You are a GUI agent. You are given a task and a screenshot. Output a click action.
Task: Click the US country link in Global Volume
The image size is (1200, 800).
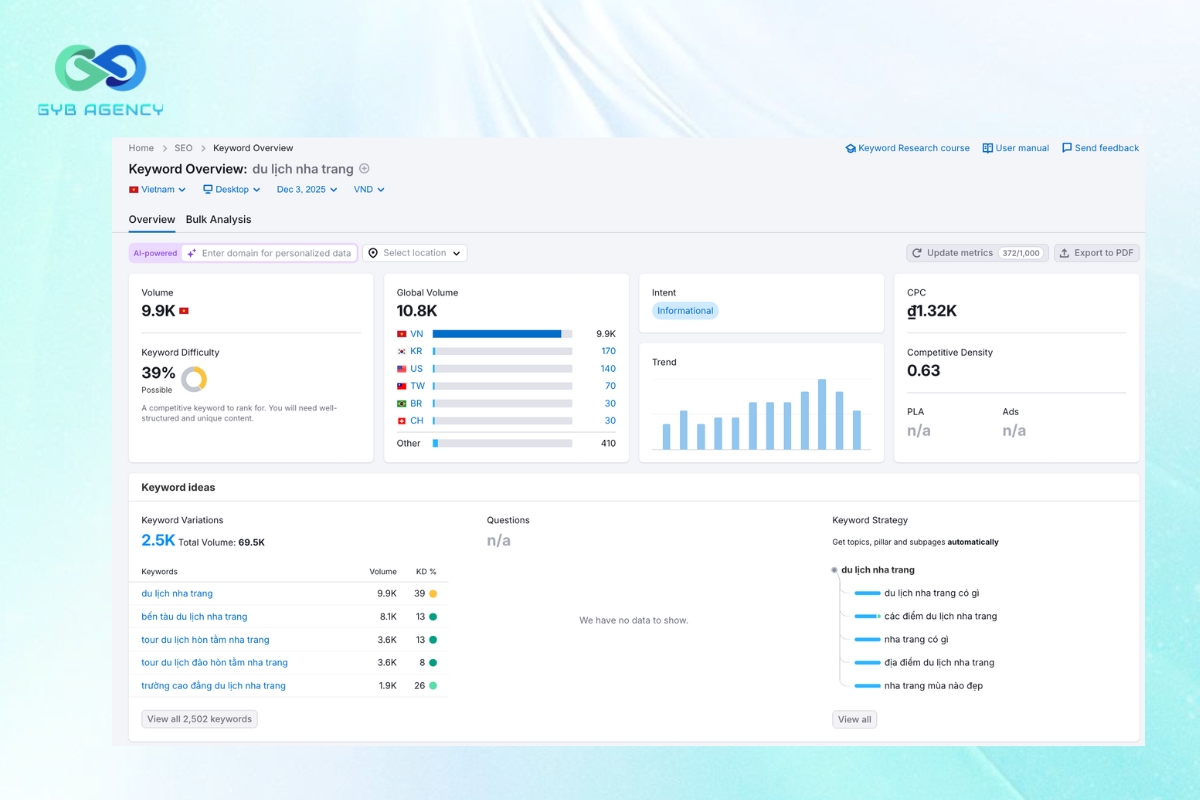(x=416, y=369)
